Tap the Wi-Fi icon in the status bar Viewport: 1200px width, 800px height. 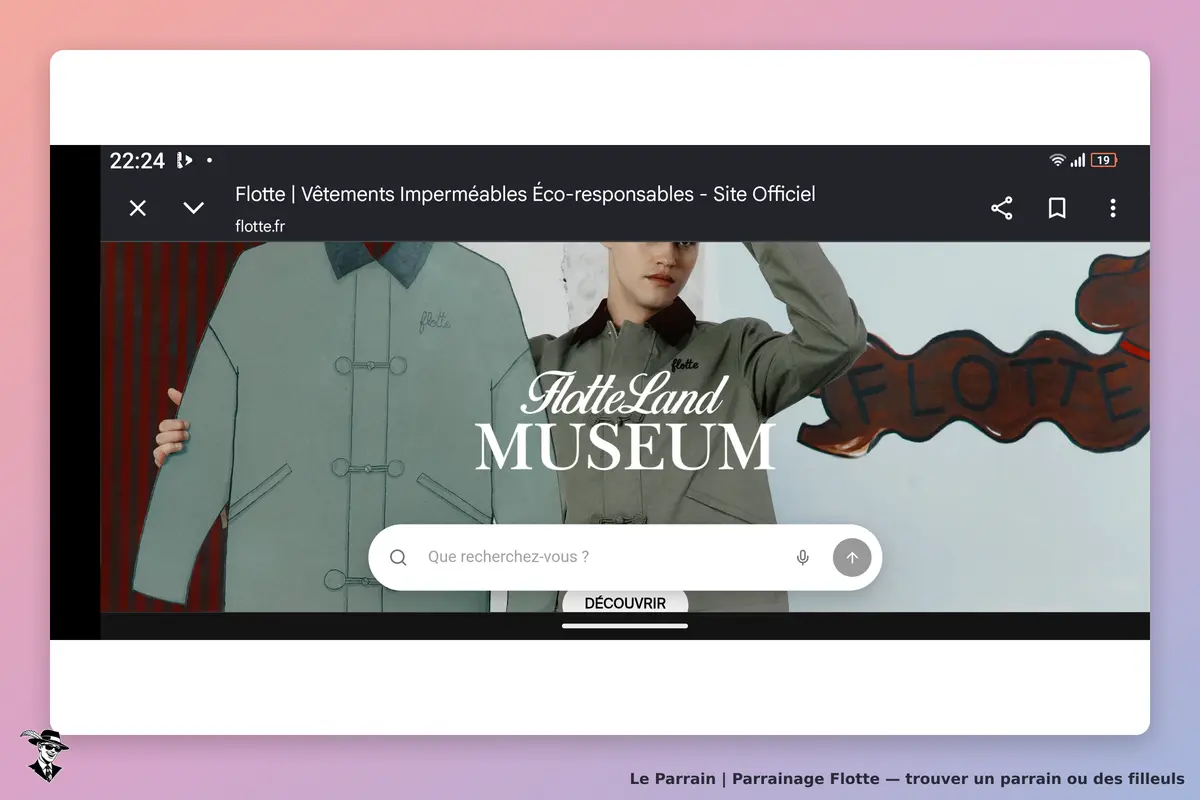click(x=1057, y=160)
